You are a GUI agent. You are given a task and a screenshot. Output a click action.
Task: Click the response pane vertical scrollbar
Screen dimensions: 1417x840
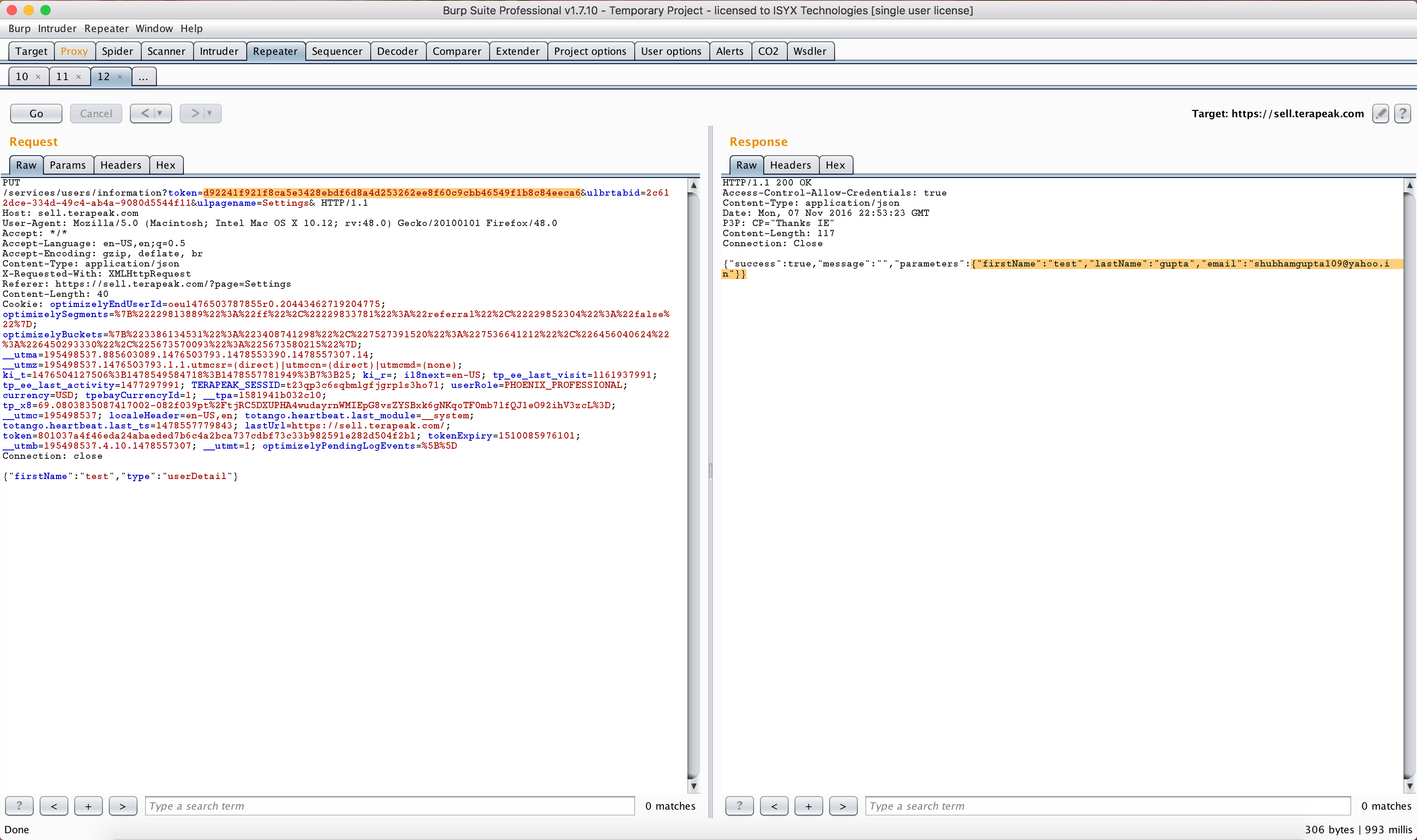tap(1410, 485)
